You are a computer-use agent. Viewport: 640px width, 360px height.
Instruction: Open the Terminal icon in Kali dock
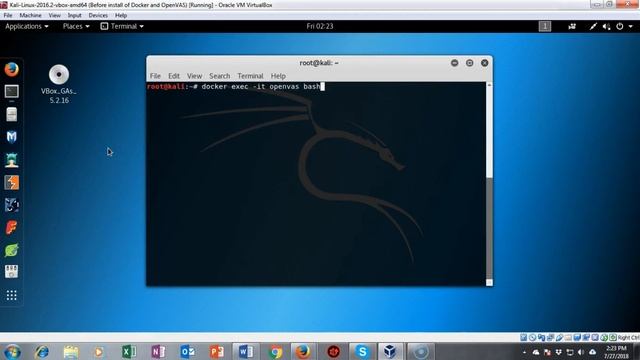11,91
